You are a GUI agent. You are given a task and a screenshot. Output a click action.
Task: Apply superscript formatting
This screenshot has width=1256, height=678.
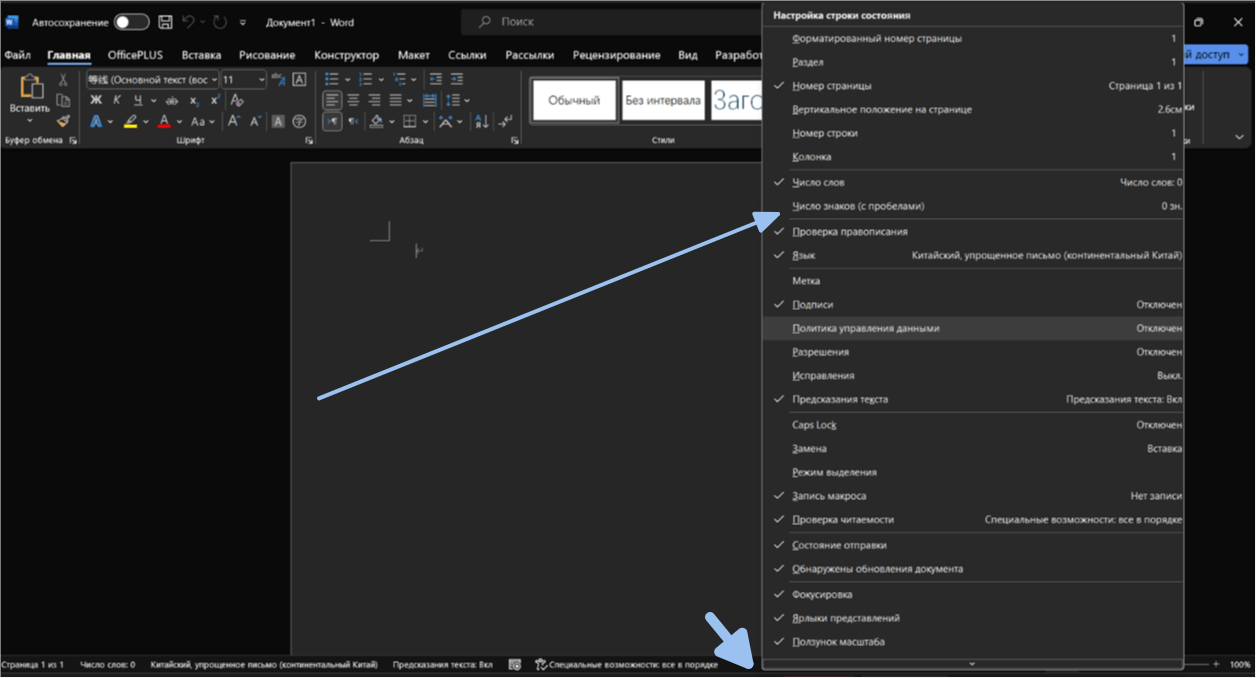pyautogui.click(x=214, y=100)
